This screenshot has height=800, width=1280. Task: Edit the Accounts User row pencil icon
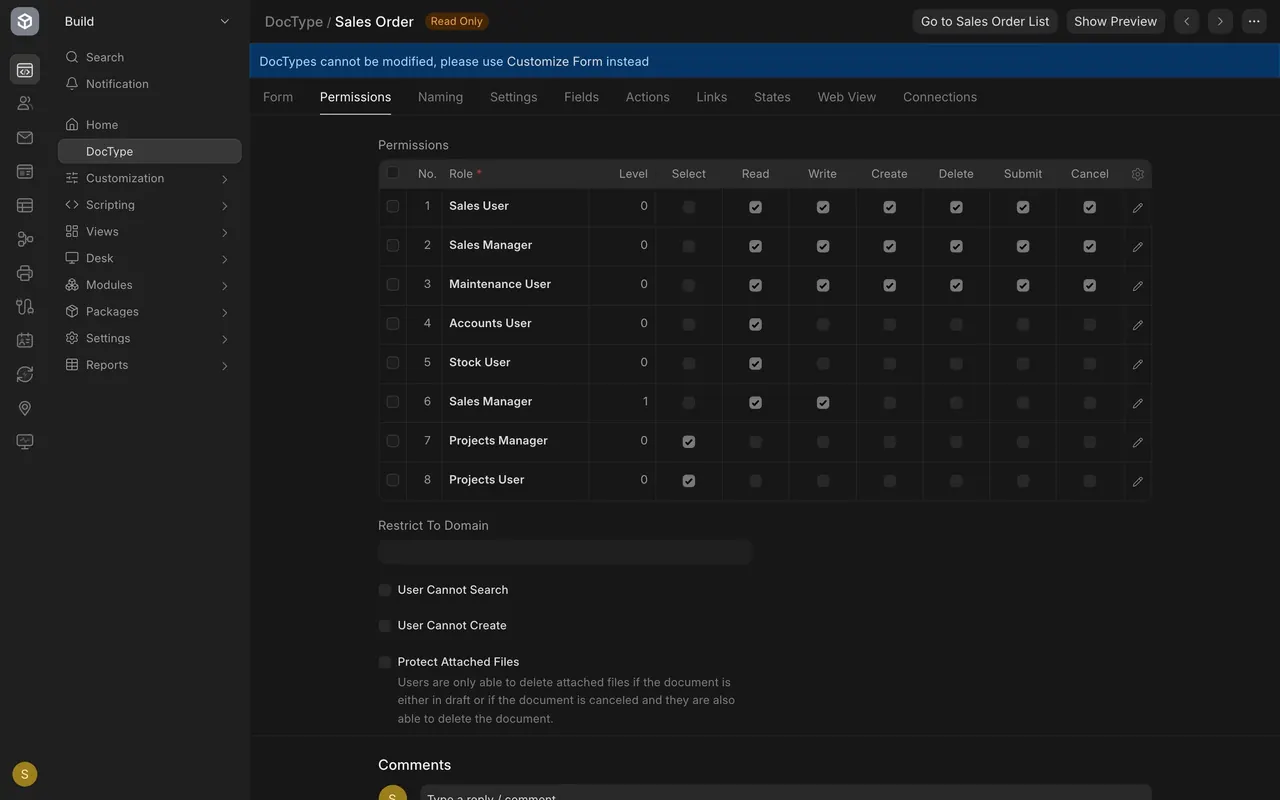point(1137,325)
